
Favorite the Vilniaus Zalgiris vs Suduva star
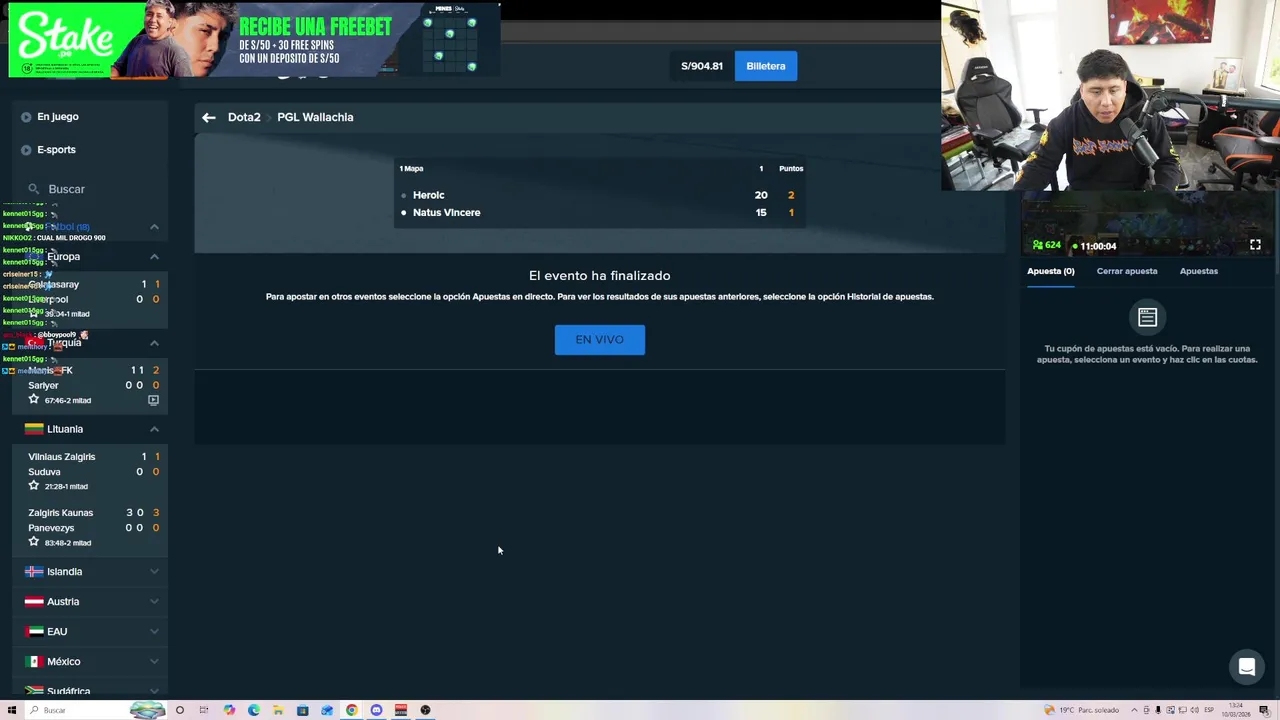coord(33,485)
